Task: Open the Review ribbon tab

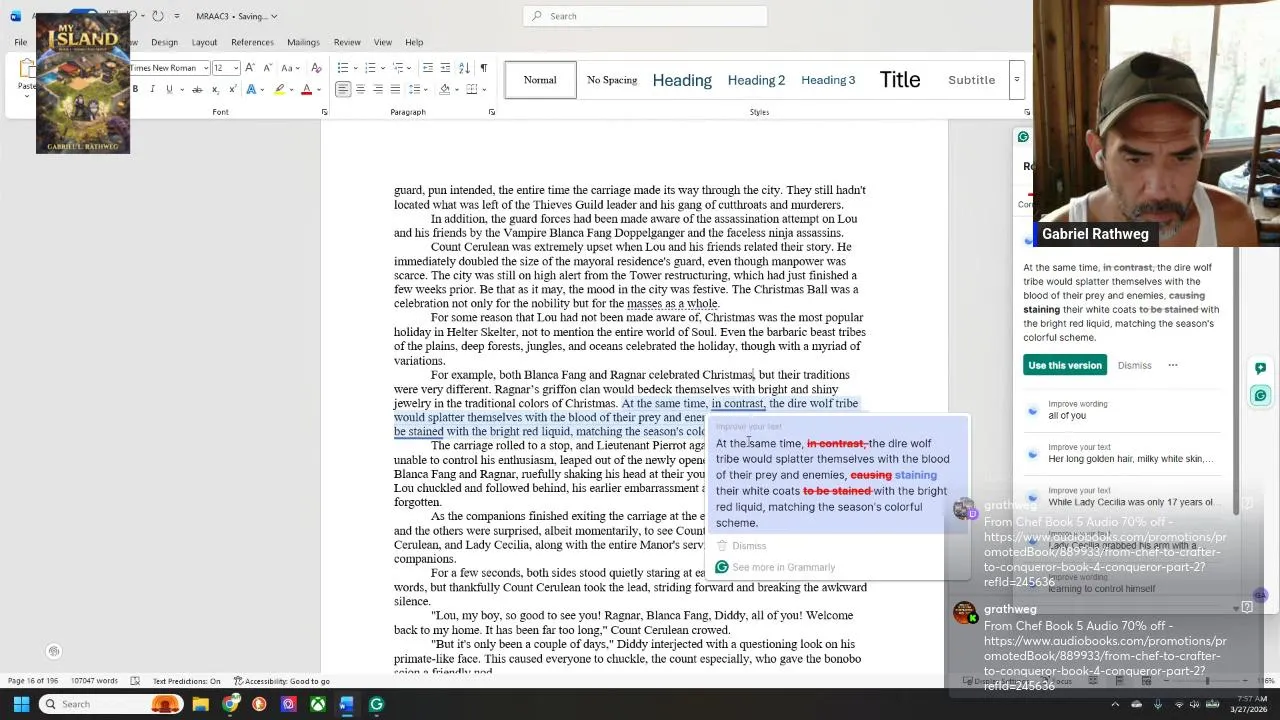Action: click(x=347, y=42)
